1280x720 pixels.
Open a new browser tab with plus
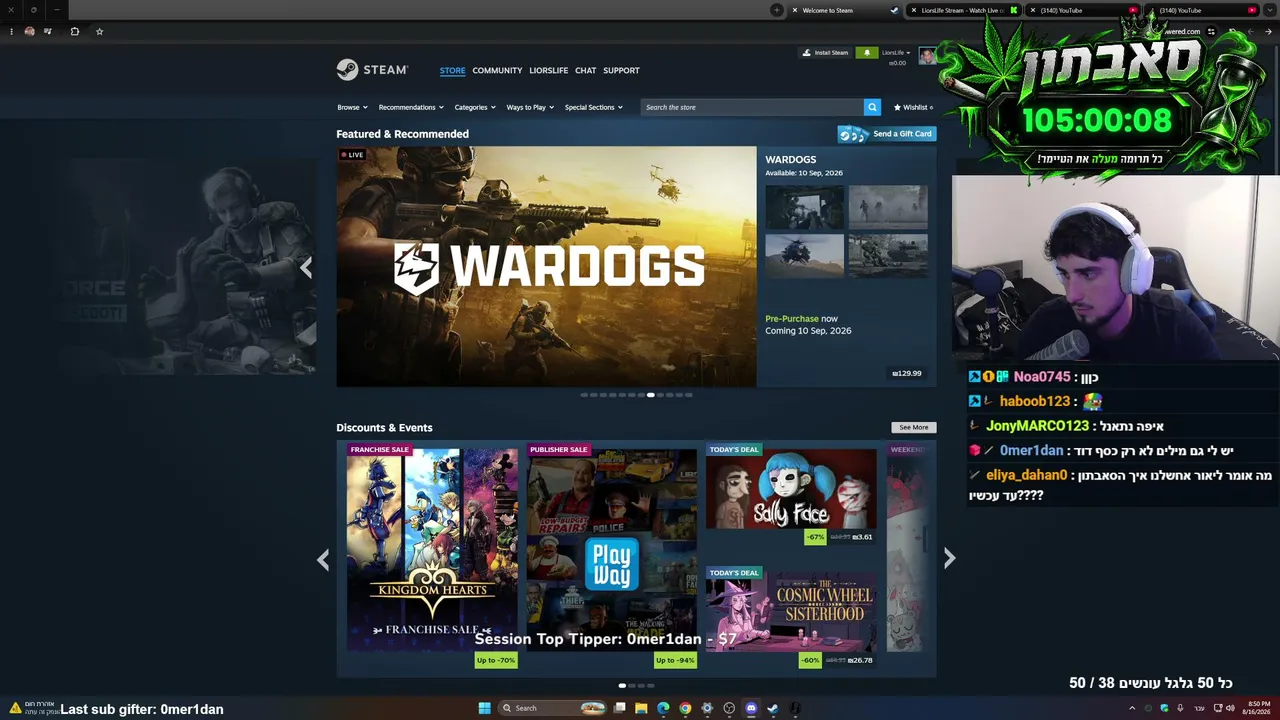point(777,10)
